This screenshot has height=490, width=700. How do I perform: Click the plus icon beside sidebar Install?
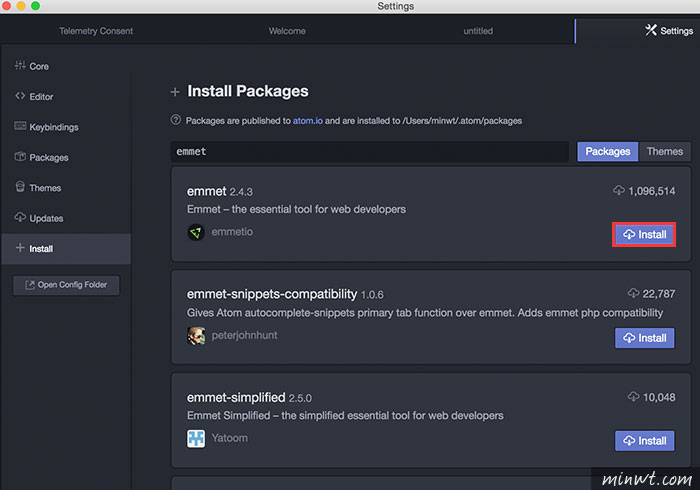click(x=20, y=248)
